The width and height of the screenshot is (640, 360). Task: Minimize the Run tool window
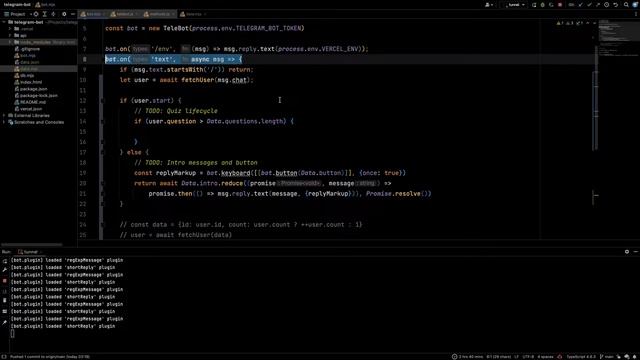636,252
